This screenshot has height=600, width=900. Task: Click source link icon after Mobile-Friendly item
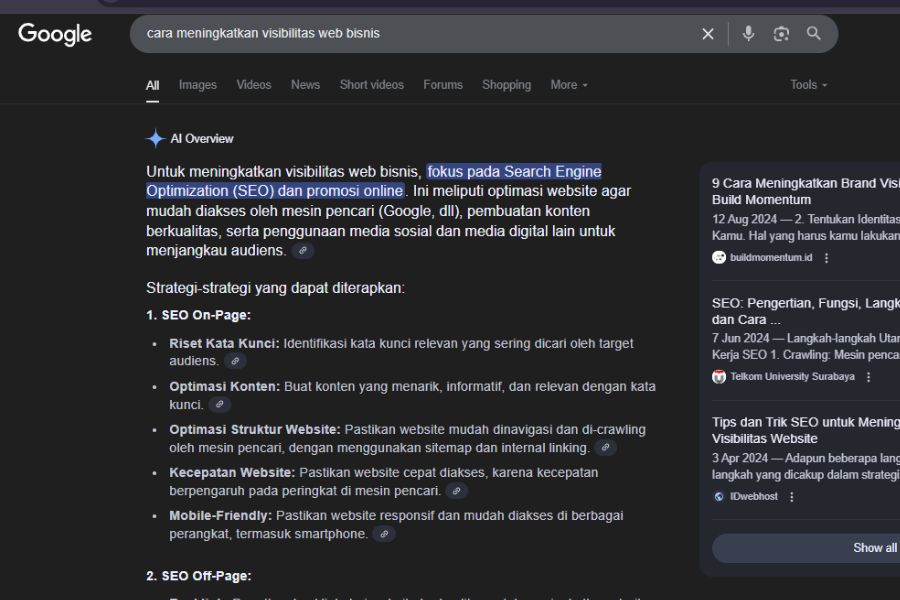coord(384,535)
